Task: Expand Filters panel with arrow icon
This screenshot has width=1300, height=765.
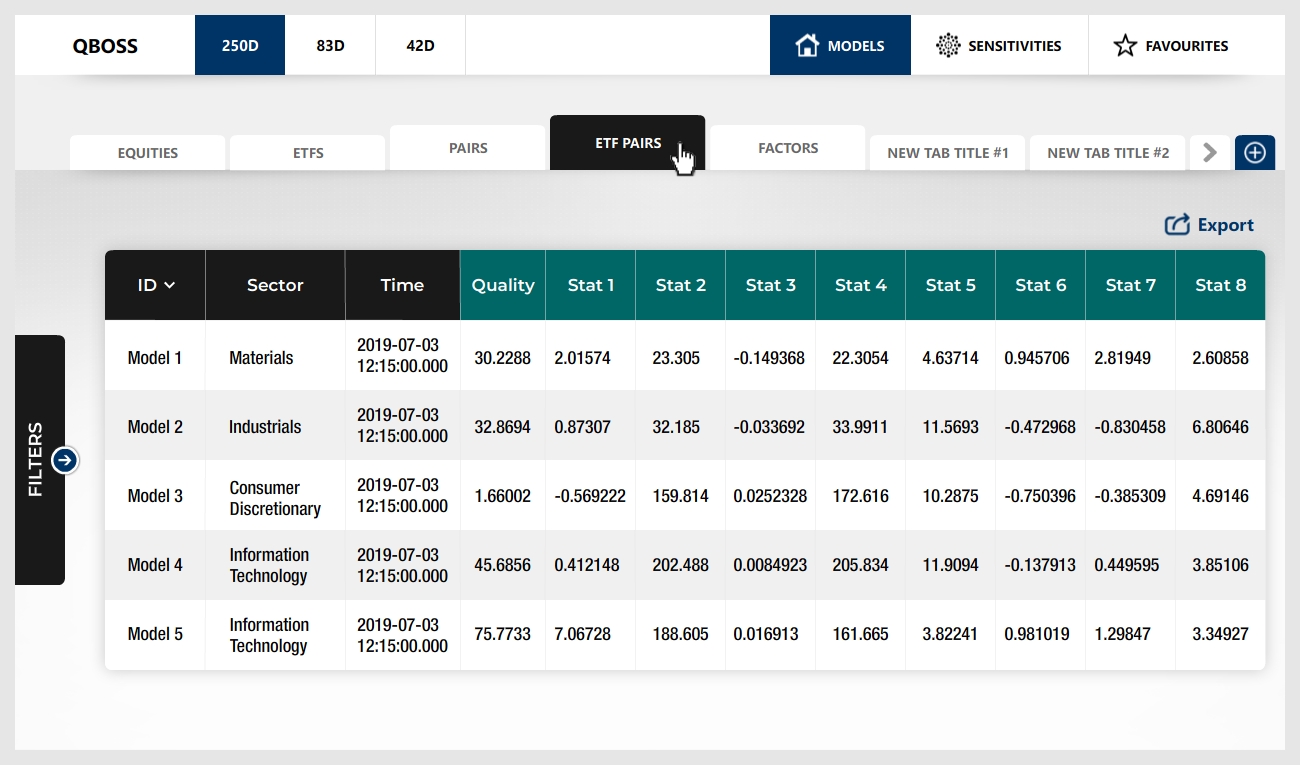Action: pyautogui.click(x=65, y=460)
